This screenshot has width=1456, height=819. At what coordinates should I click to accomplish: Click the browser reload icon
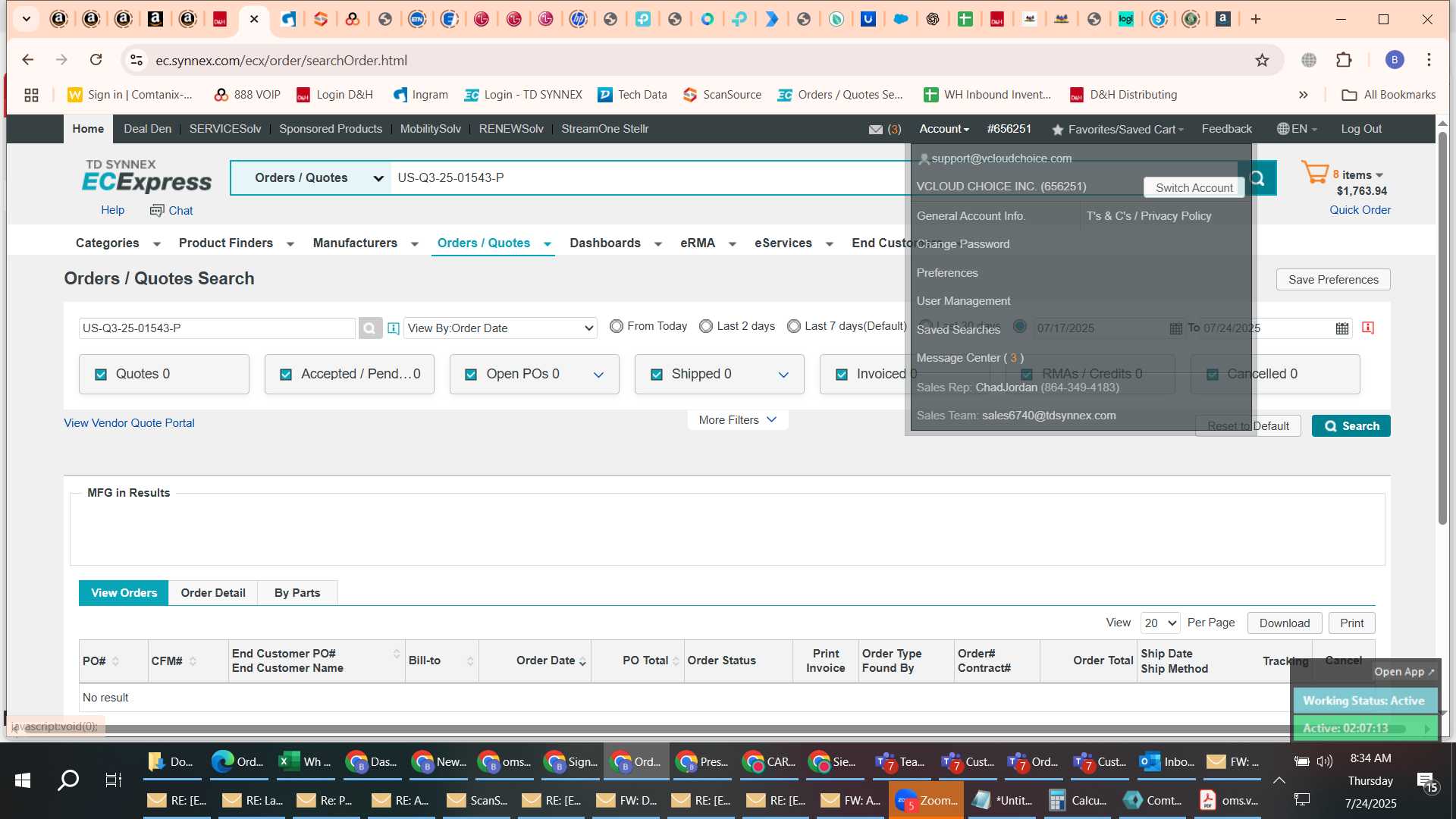[x=96, y=60]
